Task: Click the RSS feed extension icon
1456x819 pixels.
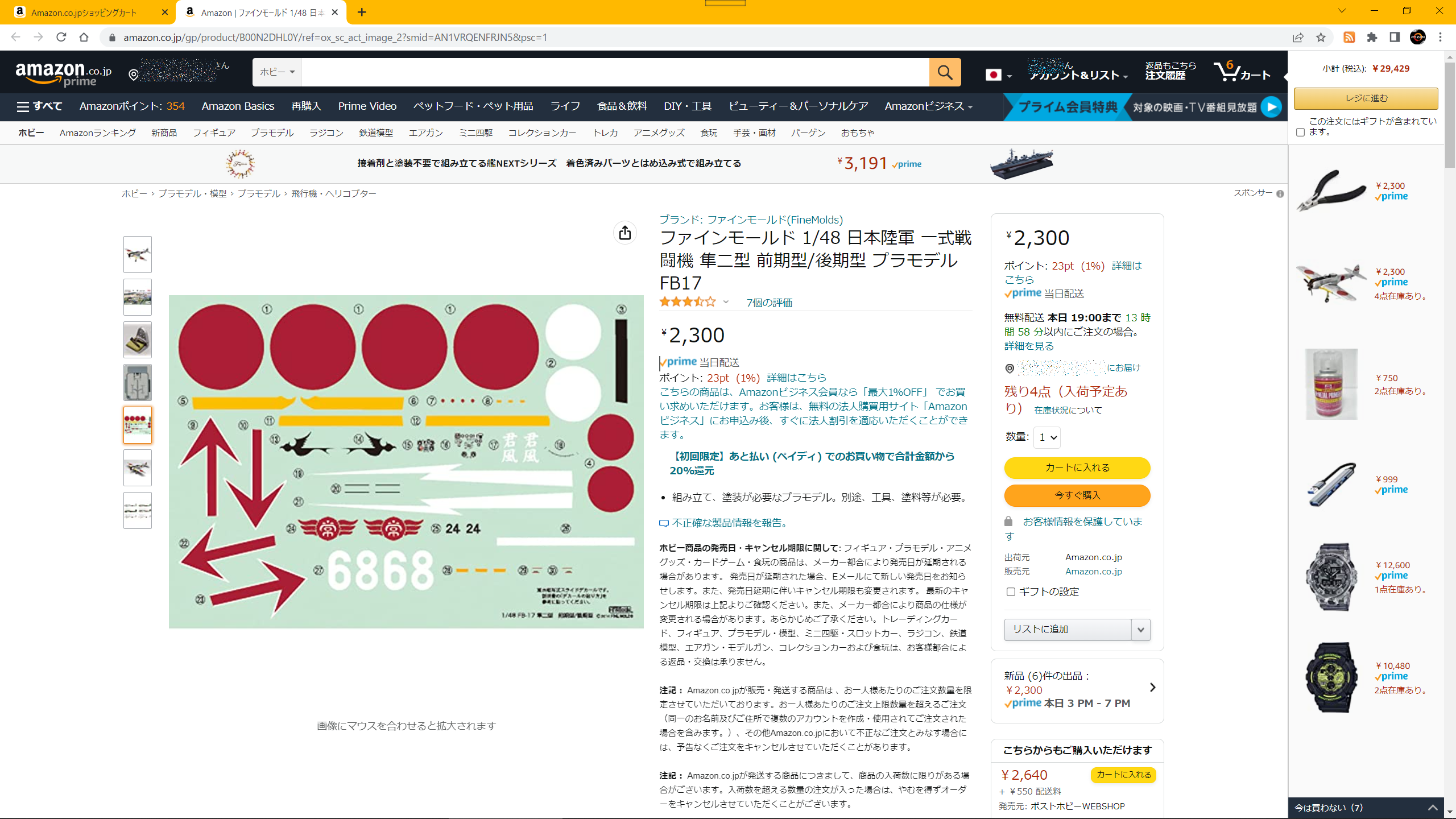Action: [1349, 37]
